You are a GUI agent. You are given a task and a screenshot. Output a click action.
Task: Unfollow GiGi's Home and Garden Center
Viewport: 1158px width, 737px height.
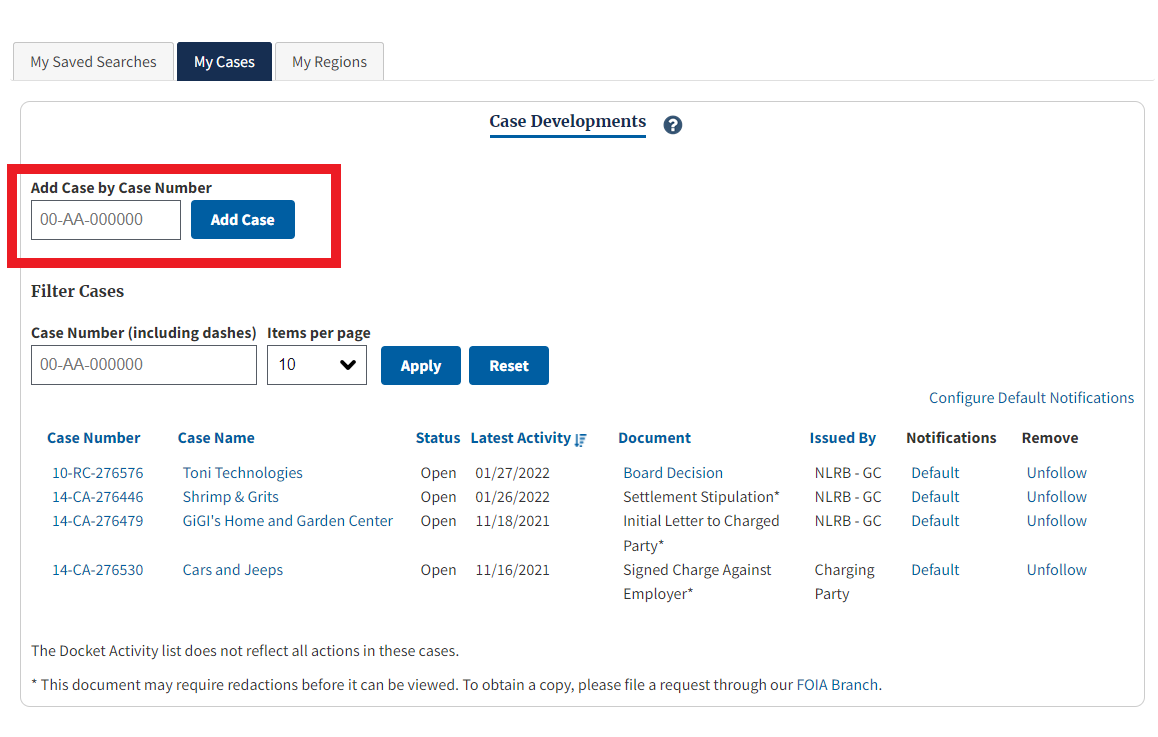(1056, 521)
